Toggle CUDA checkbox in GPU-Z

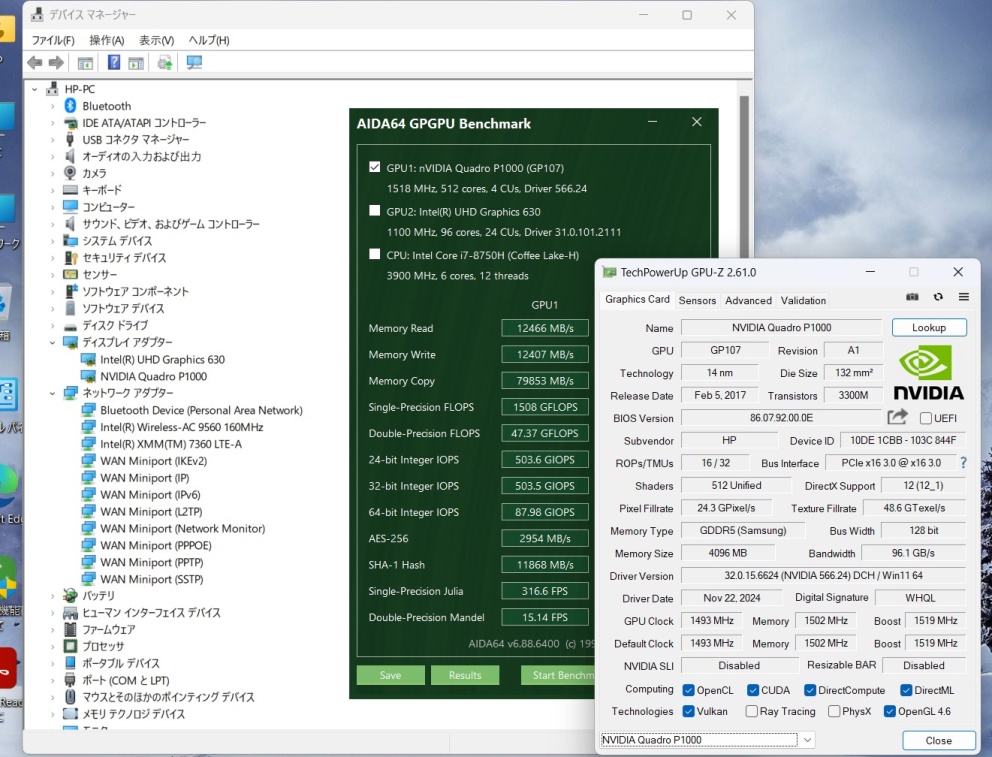(x=753, y=690)
